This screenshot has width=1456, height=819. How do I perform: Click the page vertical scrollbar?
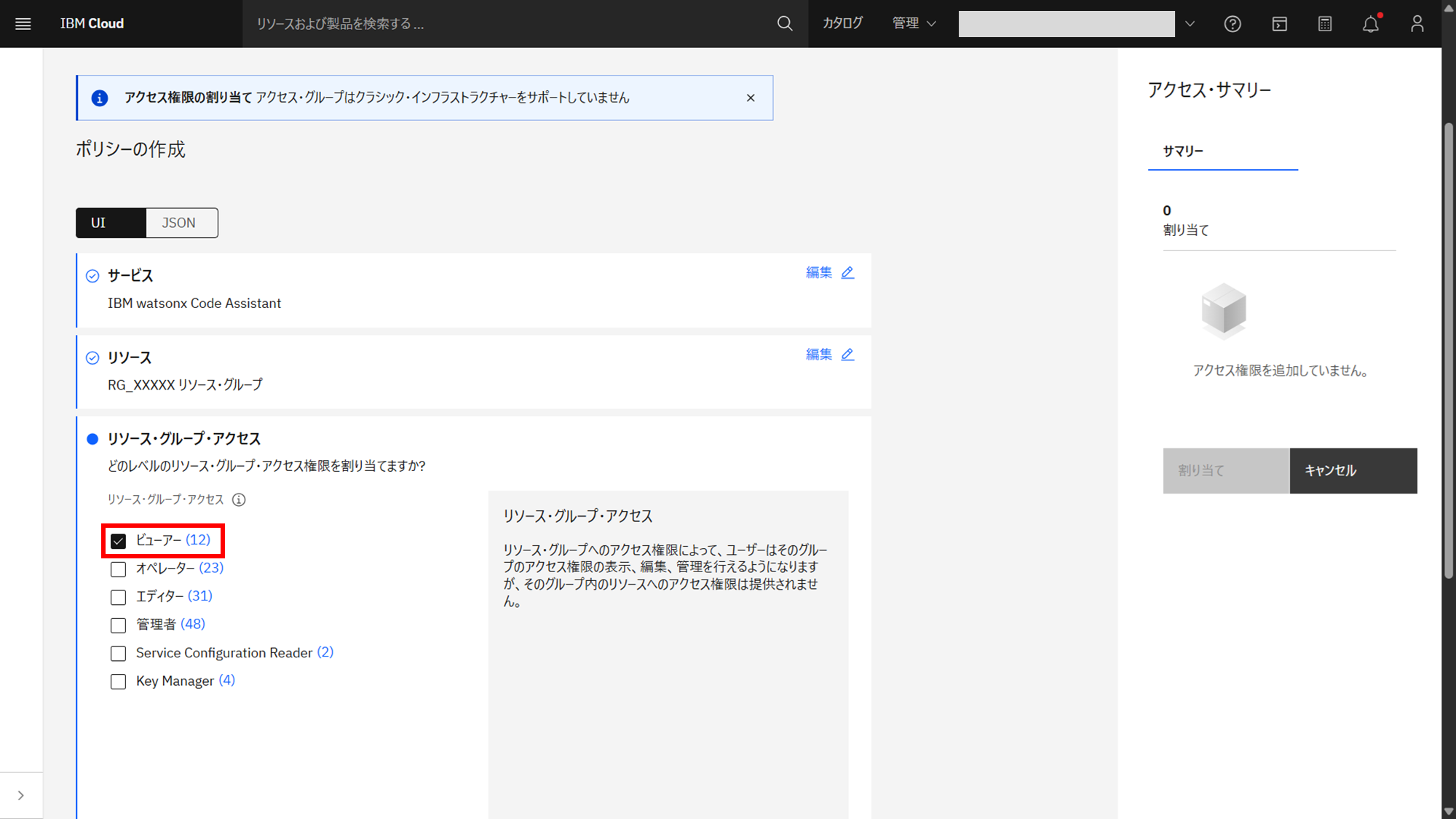coord(1448,349)
